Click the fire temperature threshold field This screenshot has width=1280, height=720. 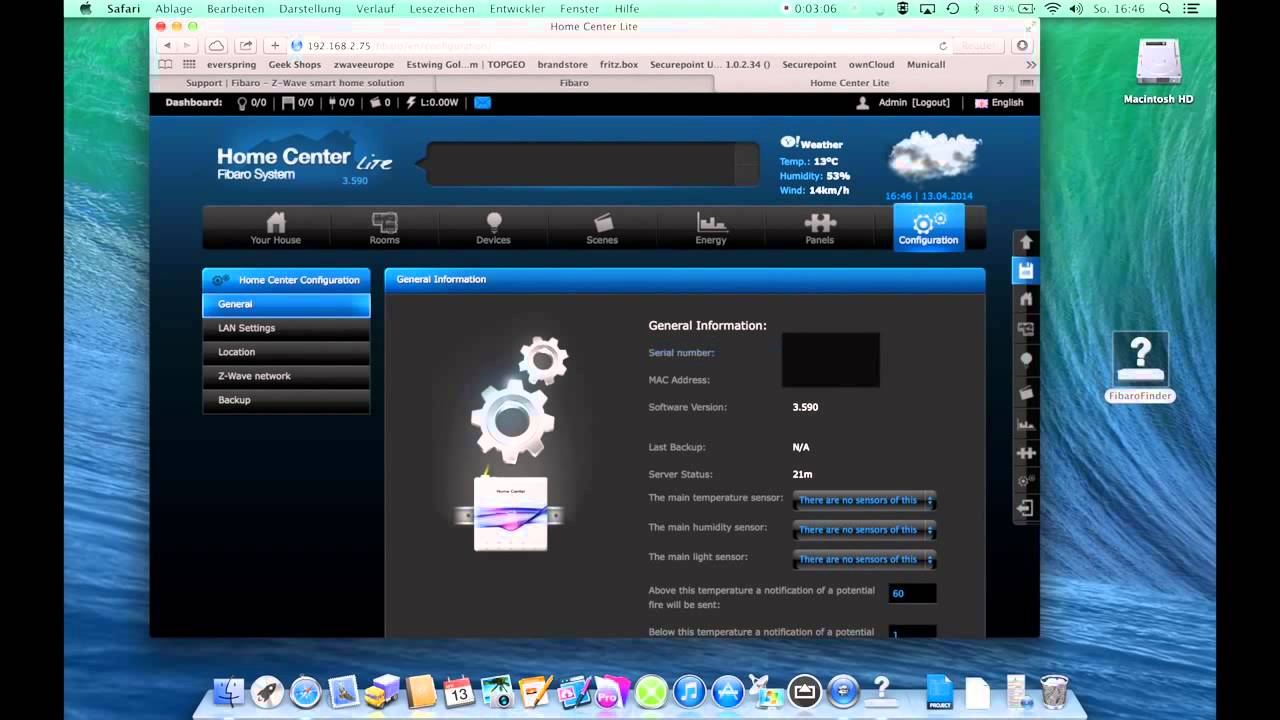pyautogui.click(x=912, y=593)
